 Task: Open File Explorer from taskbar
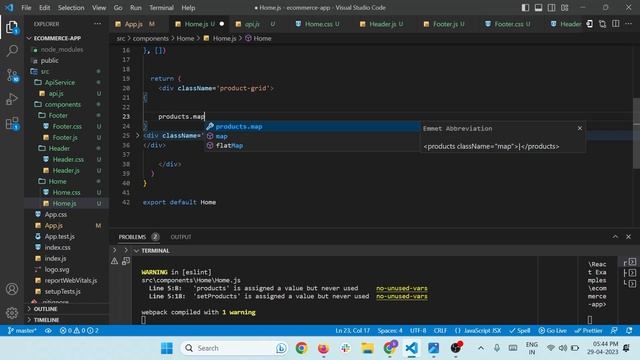[x=367, y=348]
